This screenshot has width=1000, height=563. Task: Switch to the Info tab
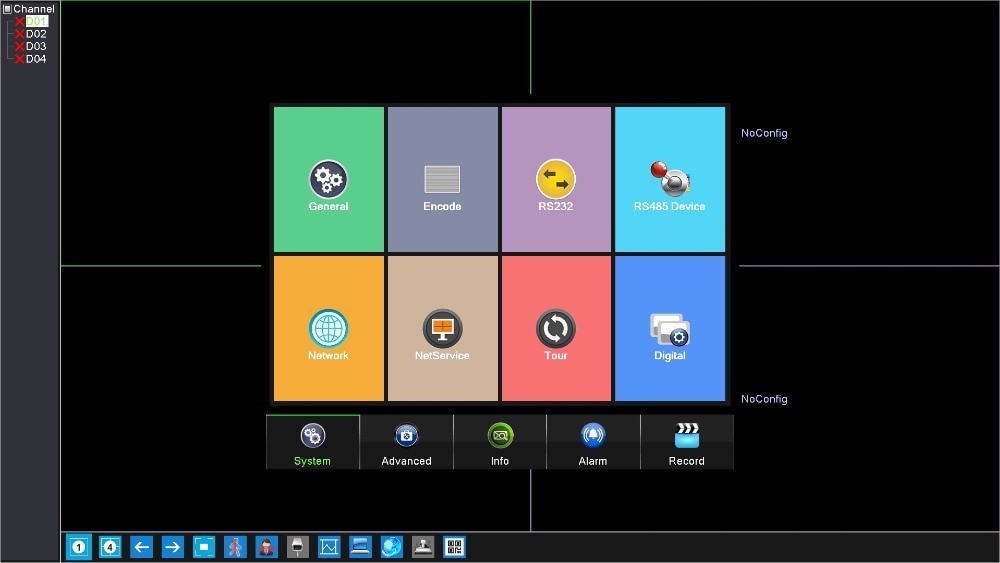pos(500,442)
